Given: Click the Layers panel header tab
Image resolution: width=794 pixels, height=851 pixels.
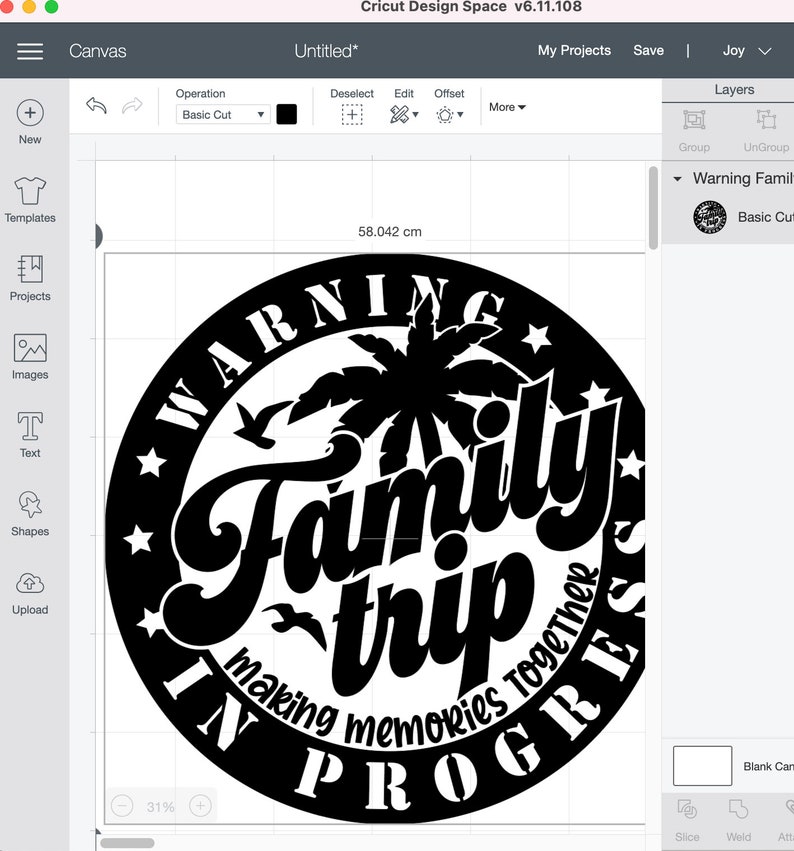Looking at the screenshot, I should (734, 90).
